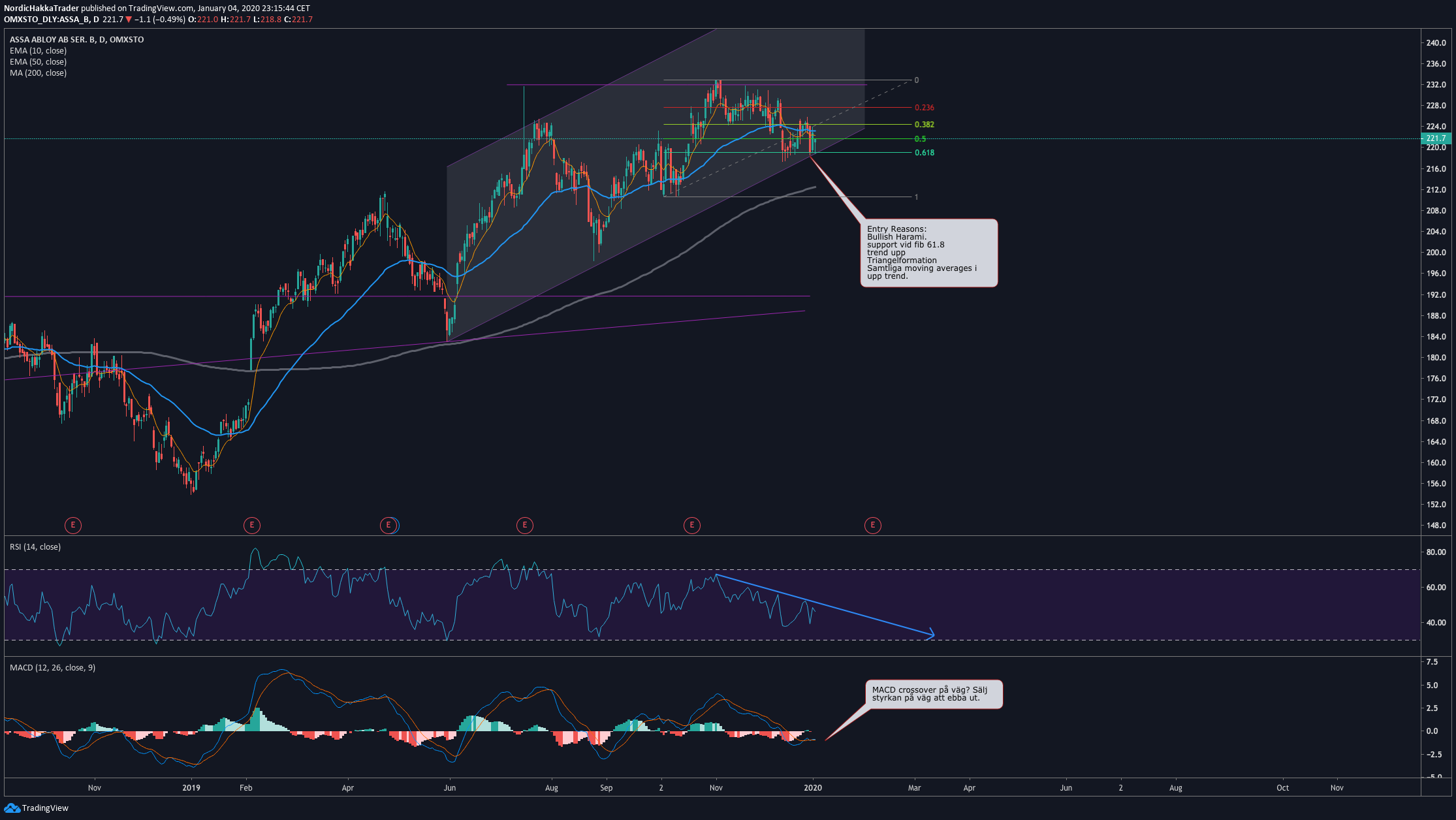1456x820 pixels.
Task: Click the OMXSTO_DLY:ASSA_B symbol in header
Action: point(47,20)
